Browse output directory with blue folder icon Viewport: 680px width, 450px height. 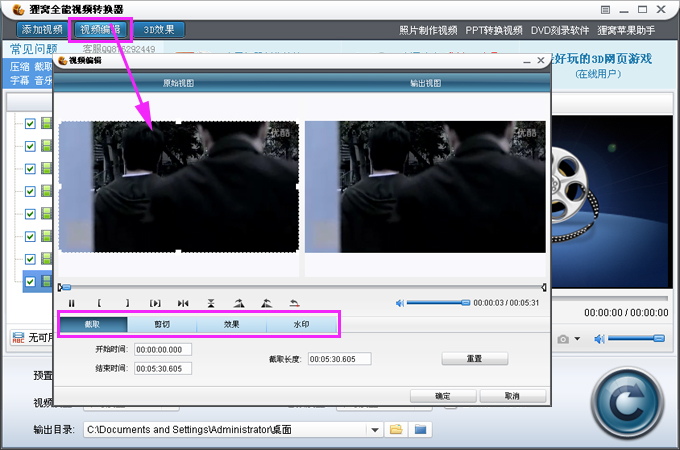[x=420, y=430]
